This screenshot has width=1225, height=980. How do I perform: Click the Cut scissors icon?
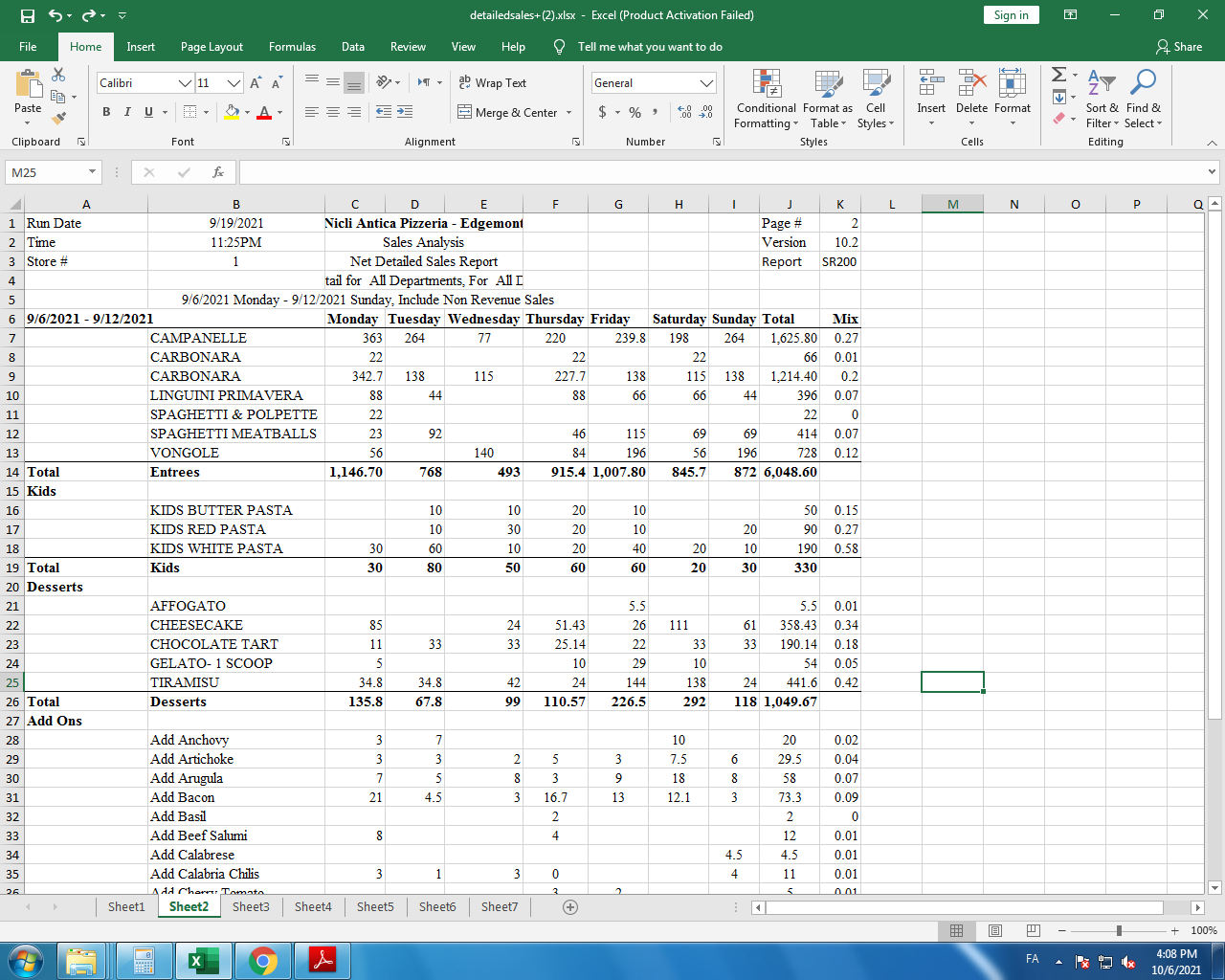coord(58,75)
